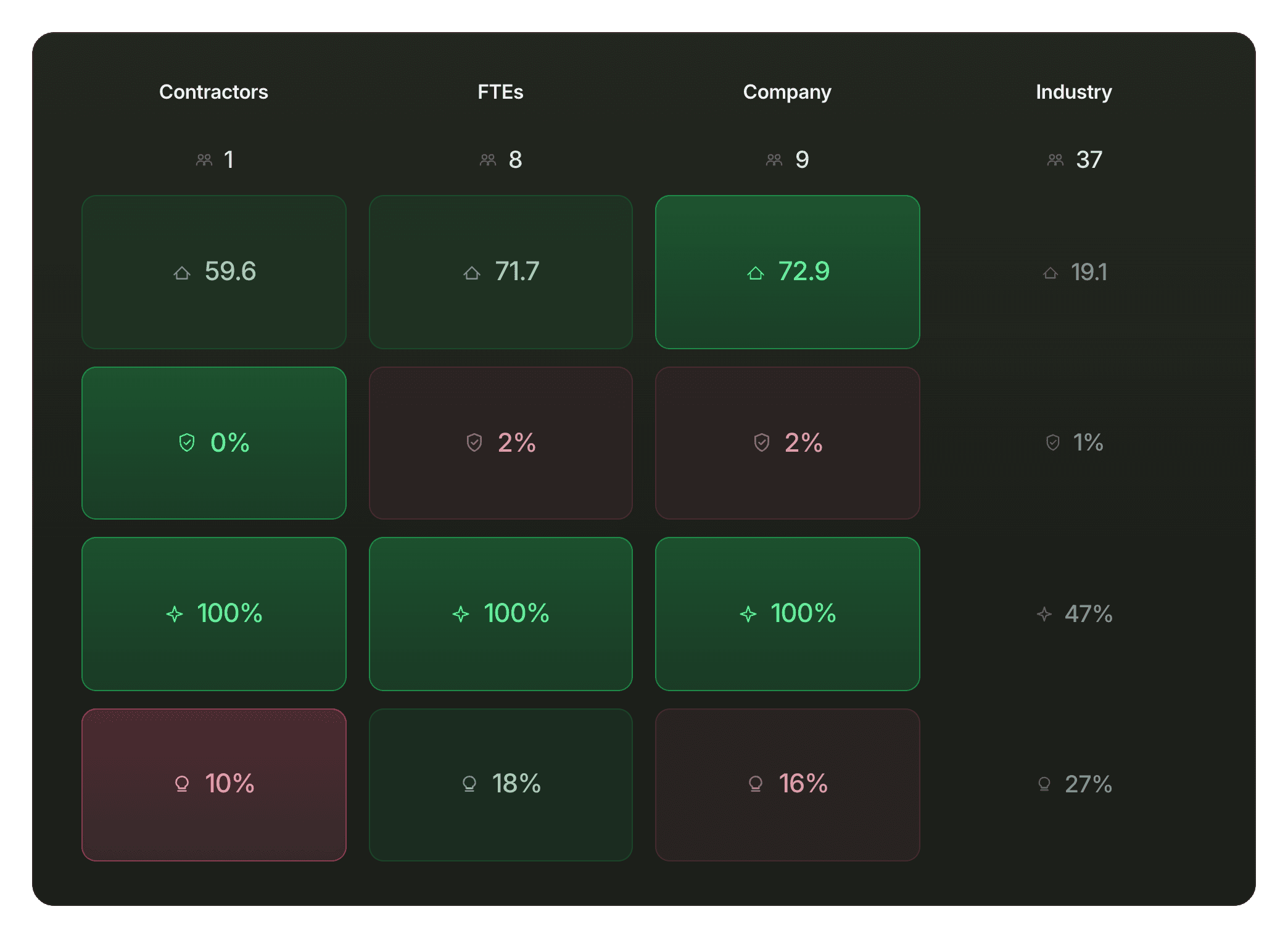Screen dimensions: 1288x938
Task: Click the people icon beside Industry 37
Action: point(1055,160)
